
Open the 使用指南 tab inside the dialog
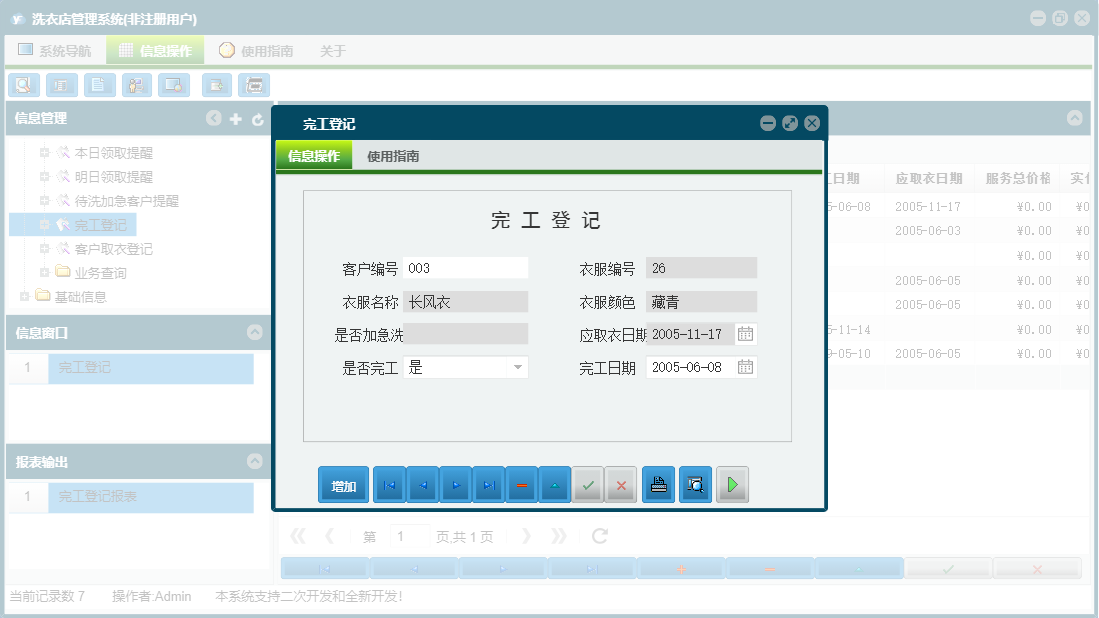pyautogui.click(x=393, y=157)
